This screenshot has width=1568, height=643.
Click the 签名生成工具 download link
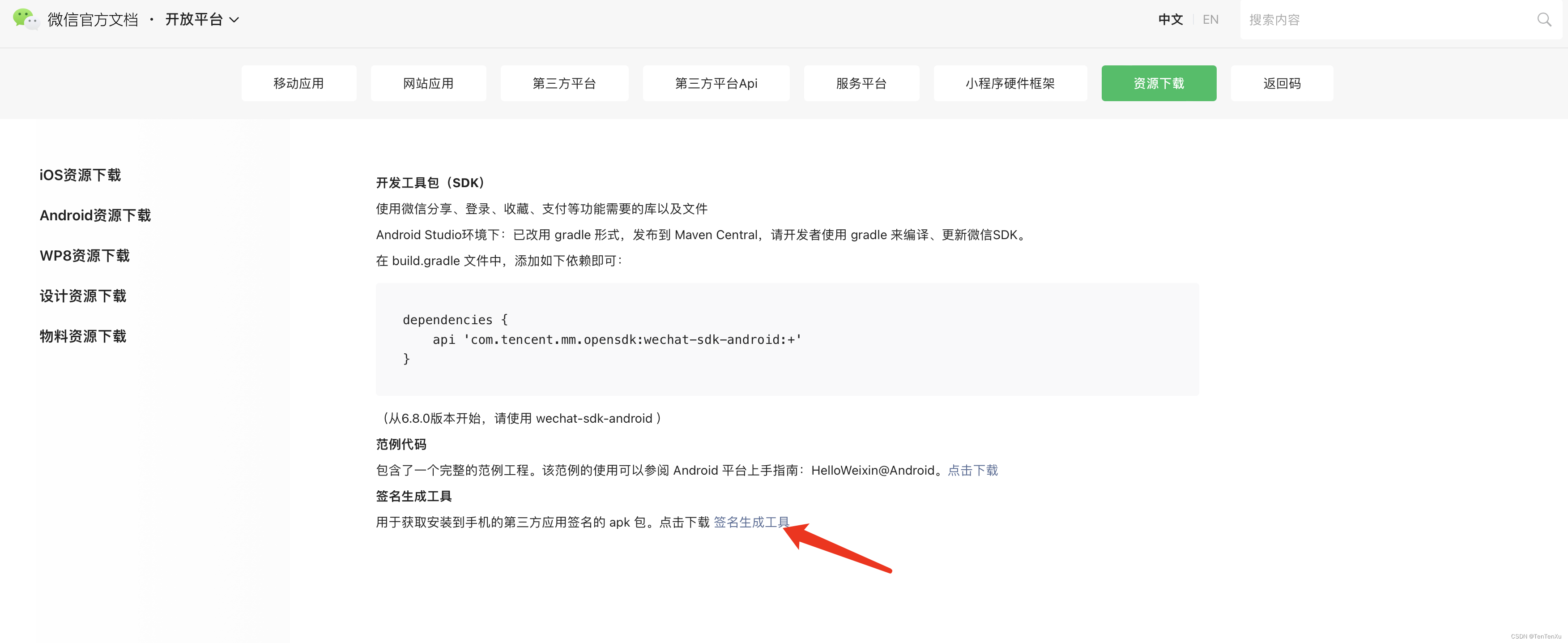751,522
